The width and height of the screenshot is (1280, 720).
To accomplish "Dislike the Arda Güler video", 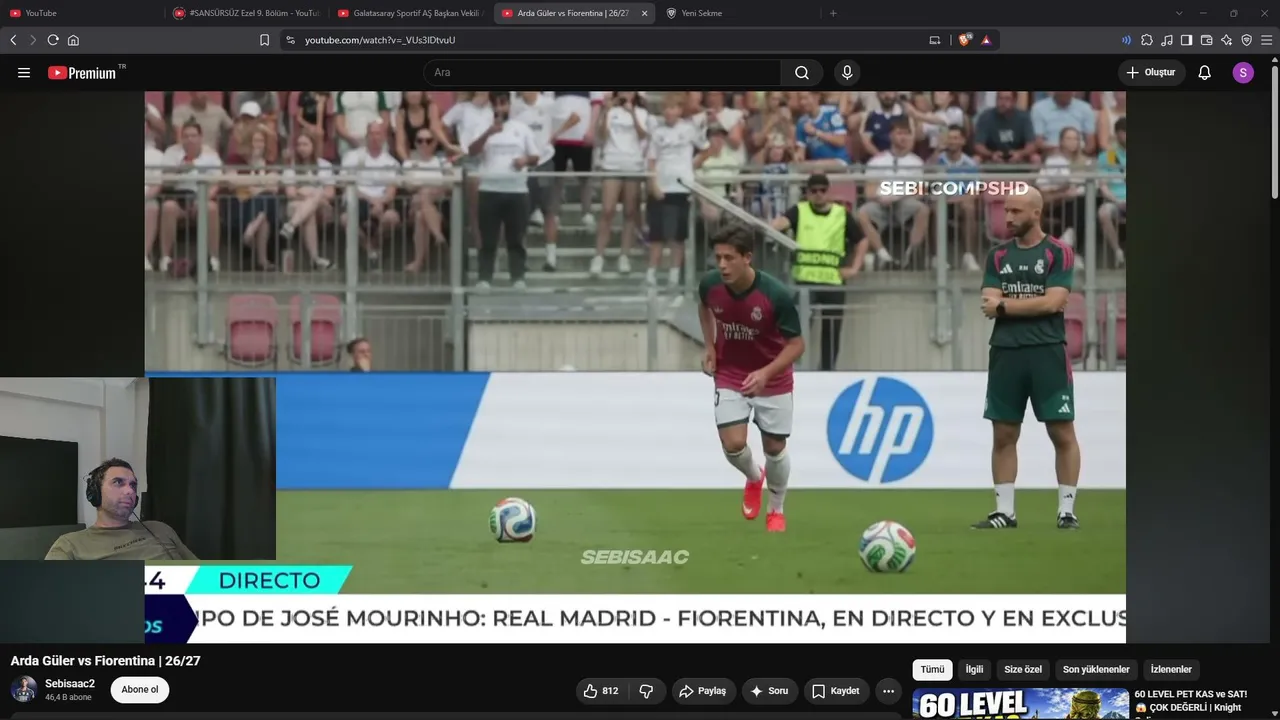I will 646,691.
